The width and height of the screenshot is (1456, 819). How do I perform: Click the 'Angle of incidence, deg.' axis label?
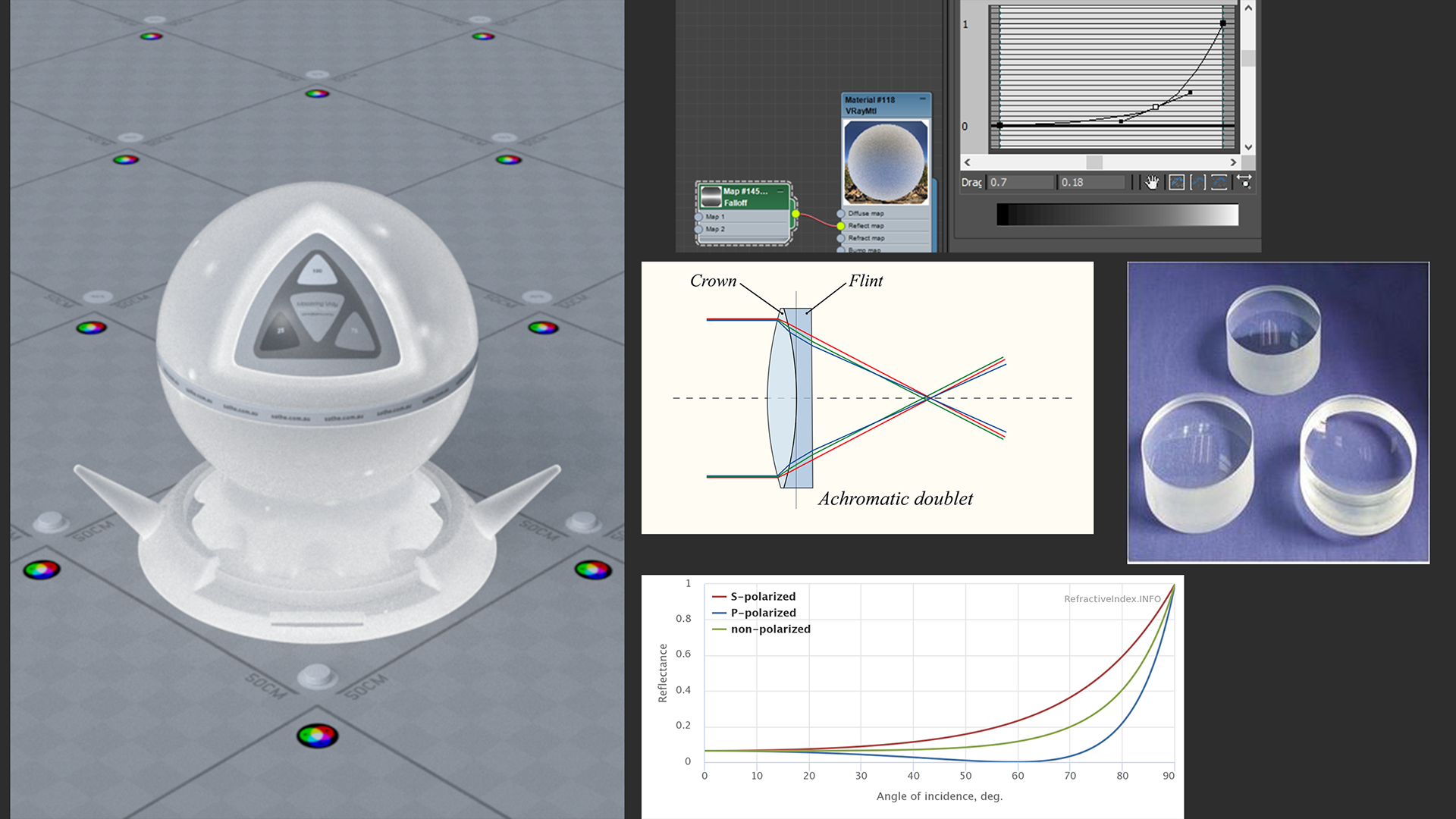(x=940, y=795)
